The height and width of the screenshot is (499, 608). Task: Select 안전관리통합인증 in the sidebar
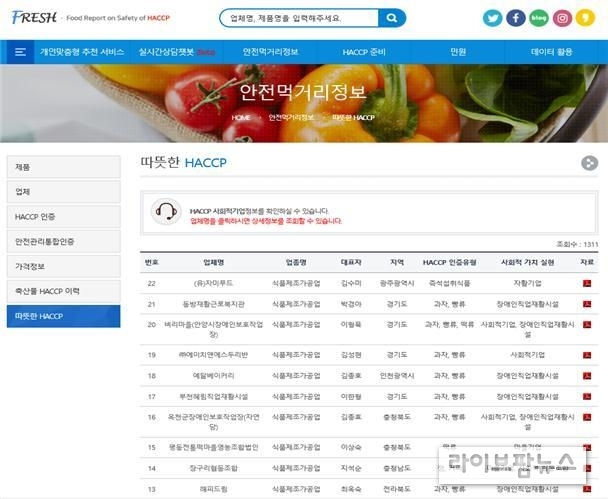click(64, 242)
